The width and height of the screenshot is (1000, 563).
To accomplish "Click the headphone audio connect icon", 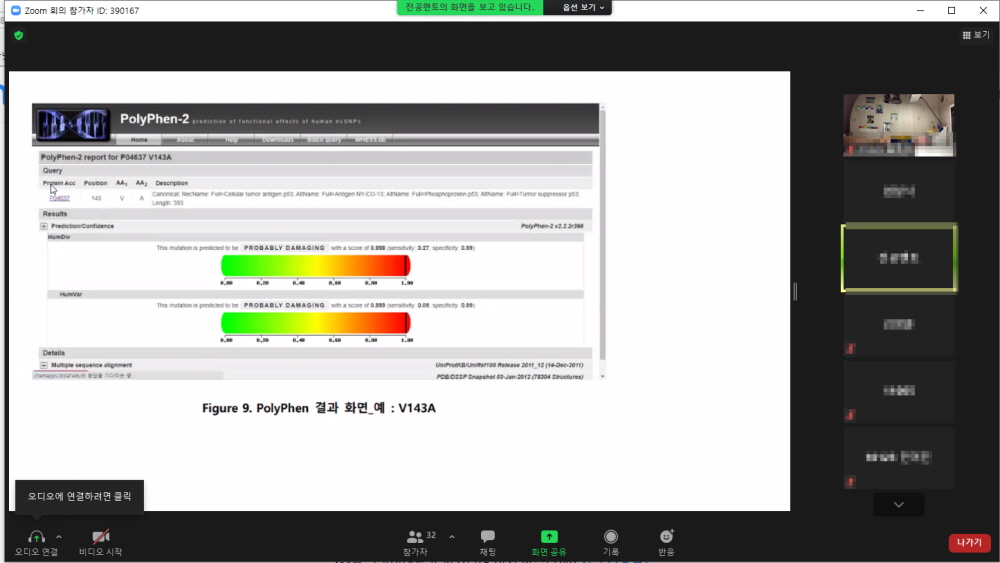I will pos(36,537).
